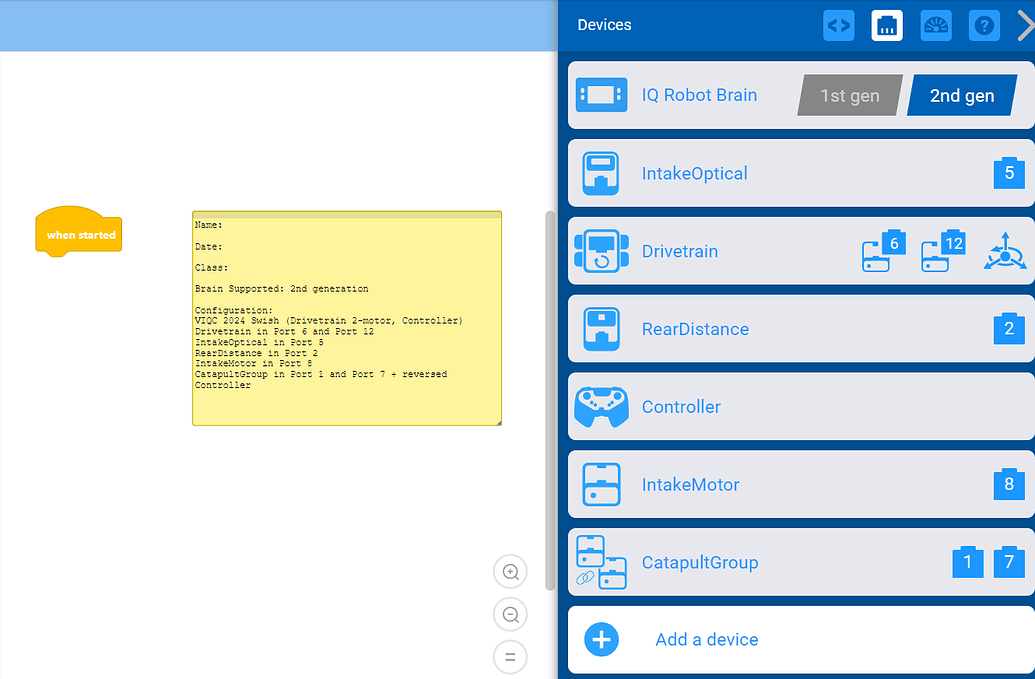The height and width of the screenshot is (679, 1035).
Task: Select the 2nd gen brain option
Action: click(x=959, y=95)
